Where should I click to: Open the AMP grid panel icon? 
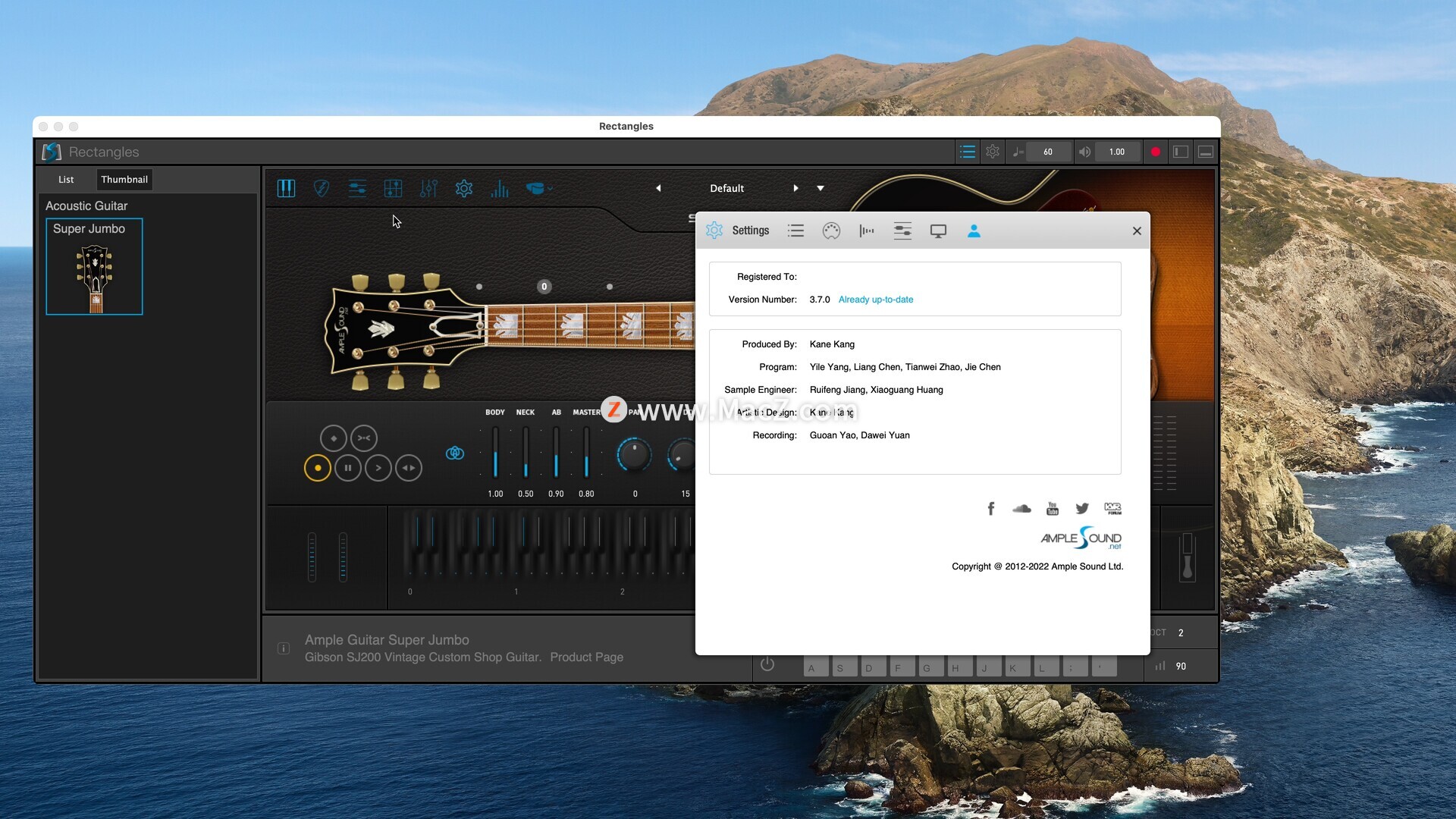pyautogui.click(x=393, y=189)
